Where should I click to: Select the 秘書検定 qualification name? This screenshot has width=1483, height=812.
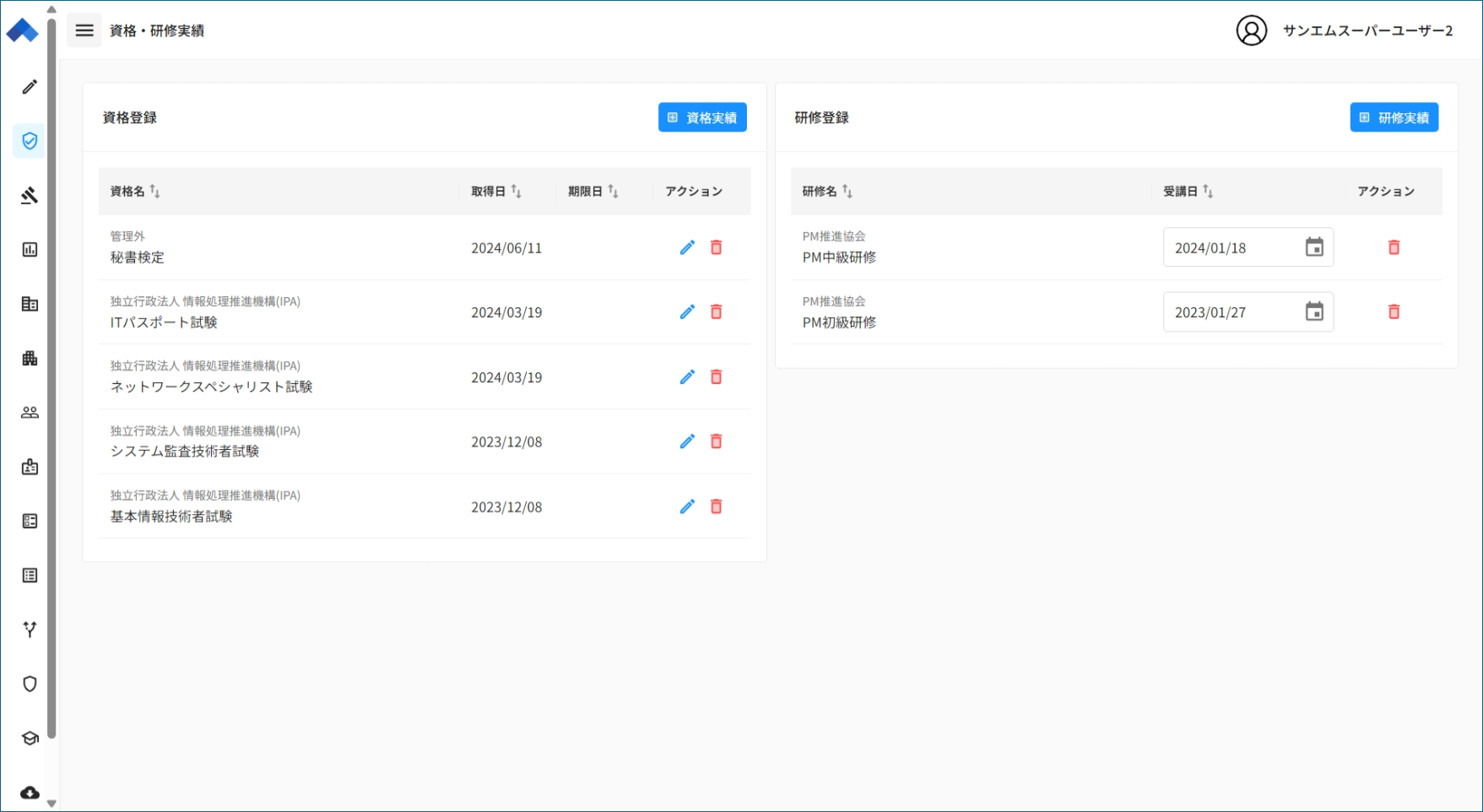coord(138,257)
